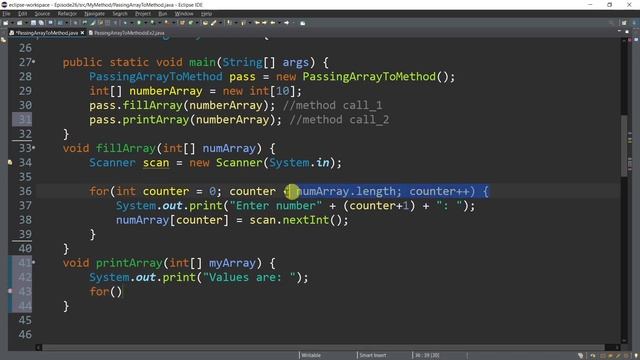The height and width of the screenshot is (360, 640).
Task: Click the cursor position status entry
Action: click(x=427, y=355)
